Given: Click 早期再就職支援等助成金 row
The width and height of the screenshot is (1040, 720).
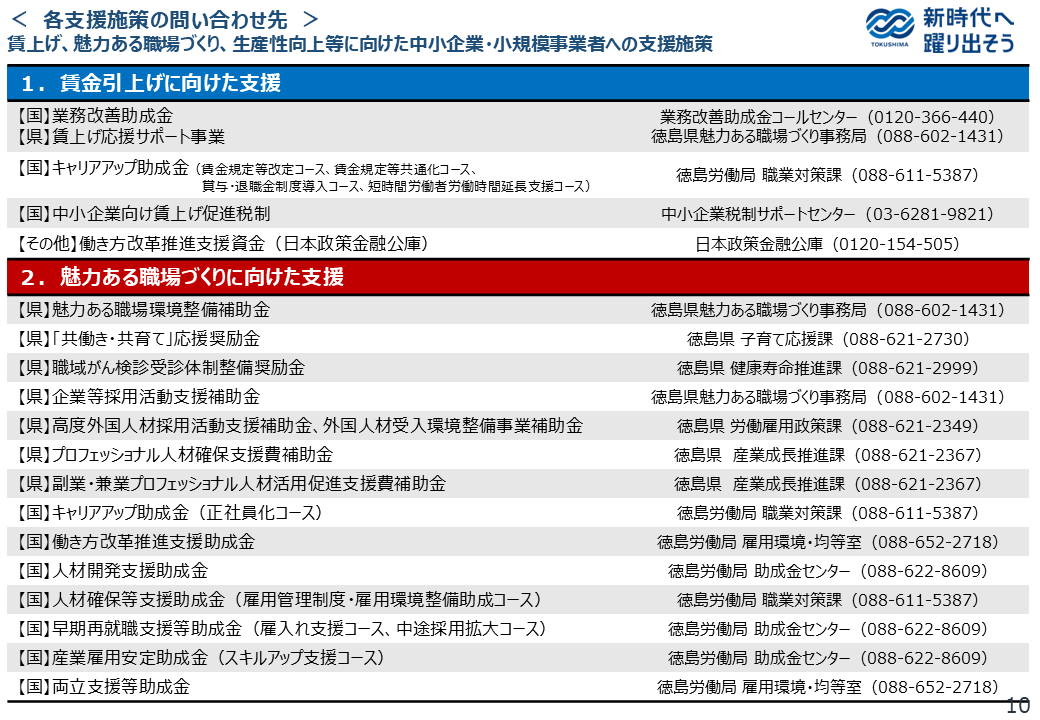Looking at the screenshot, I should (x=518, y=629).
